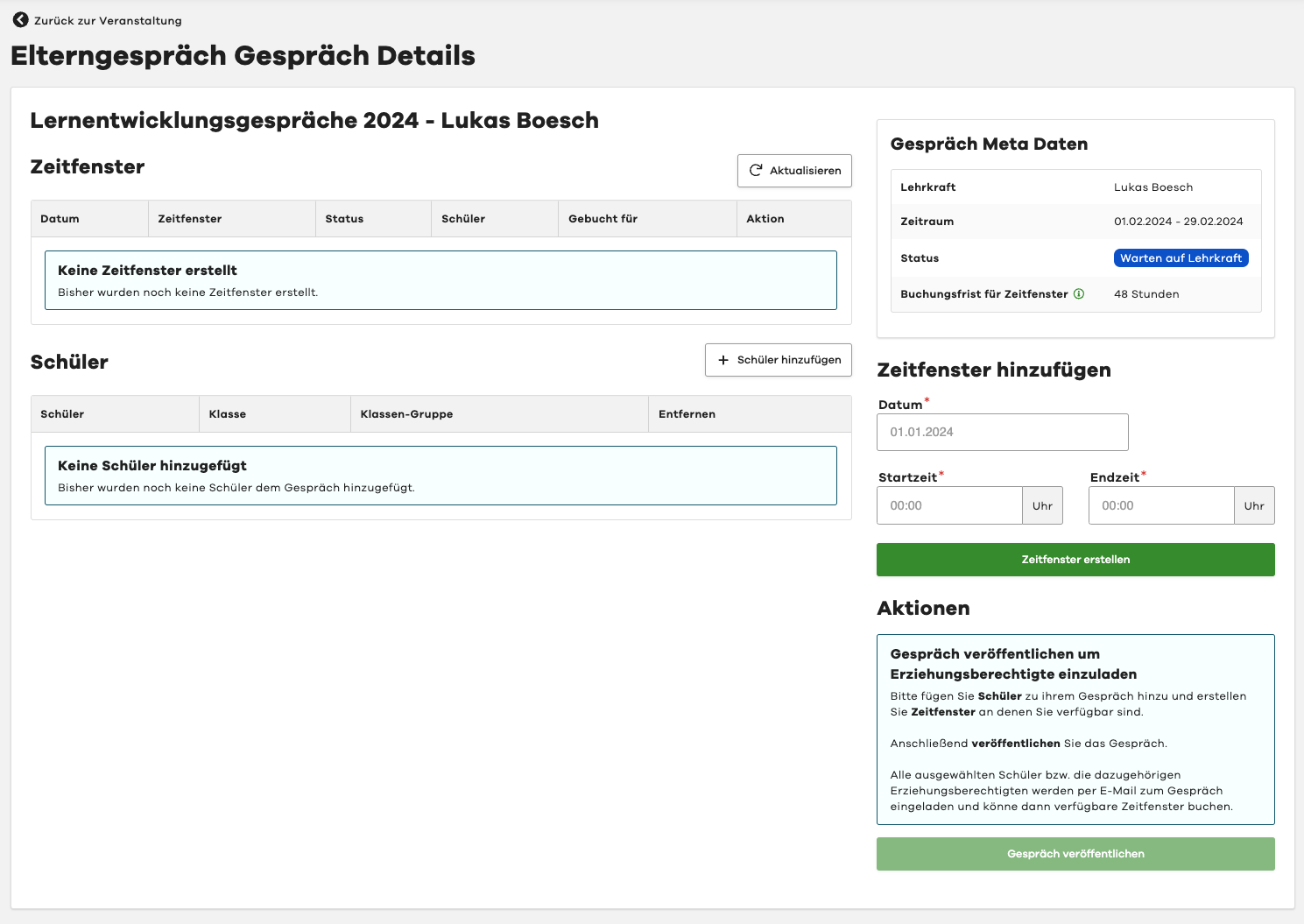Click the Uhr label beside Startzeit

(x=1042, y=506)
